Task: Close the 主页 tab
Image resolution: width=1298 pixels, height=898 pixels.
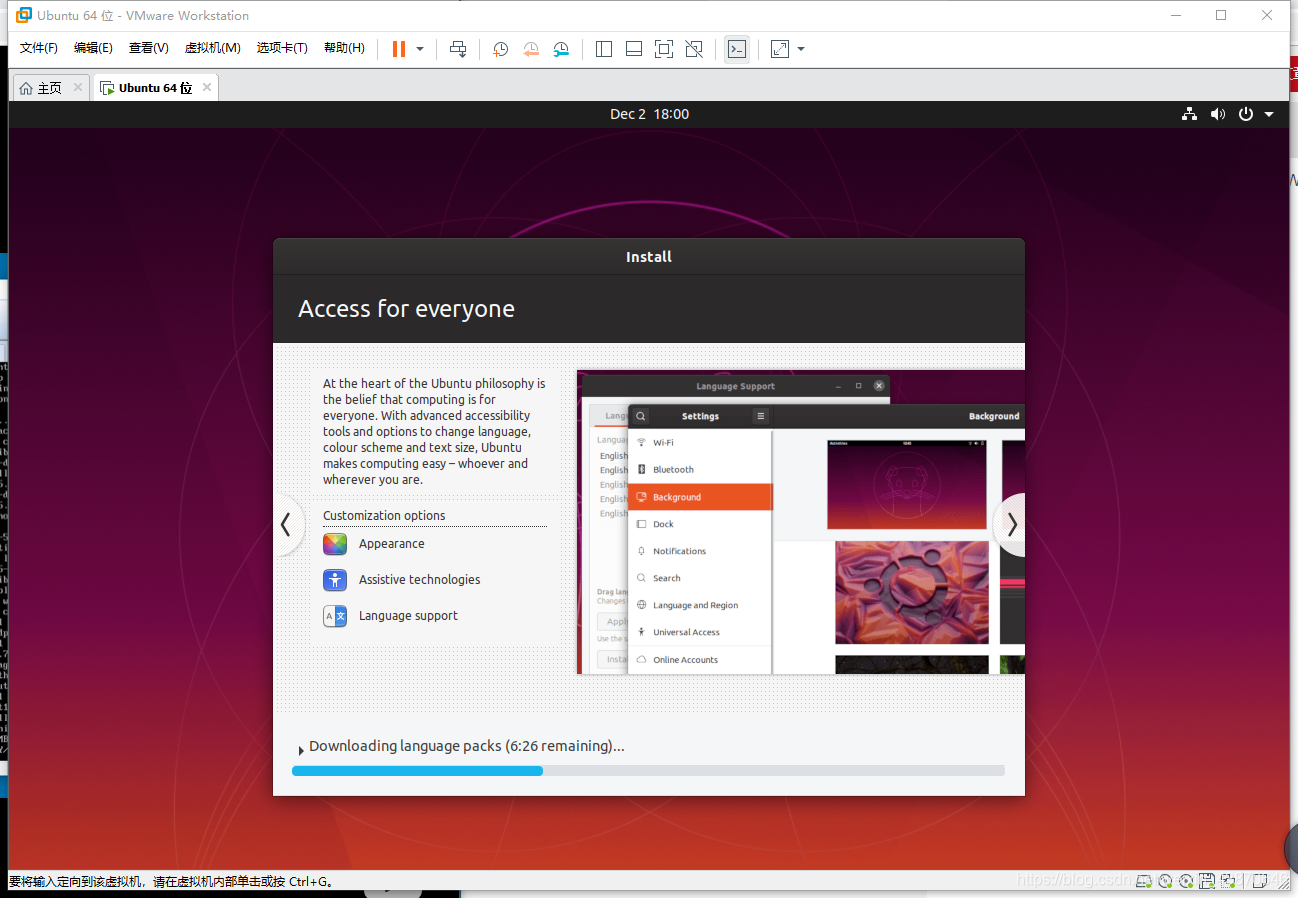Action: point(78,87)
